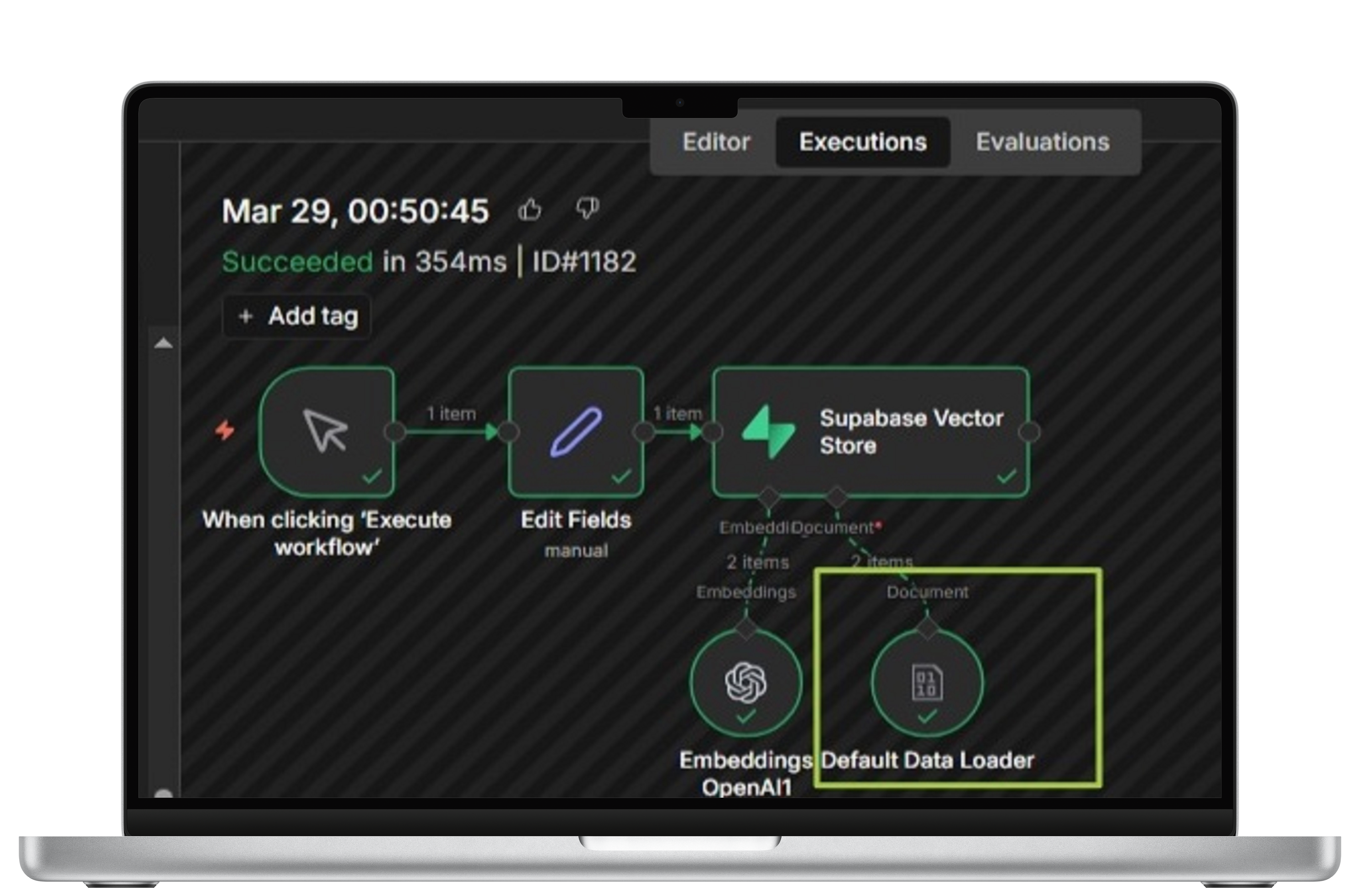Image resolution: width=1360 pixels, height=896 pixels.
Task: Open the Default Data Loader node
Action: (x=927, y=682)
